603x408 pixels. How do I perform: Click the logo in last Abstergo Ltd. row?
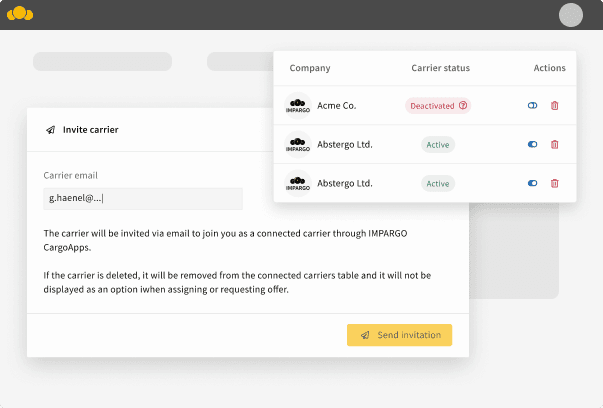298,183
